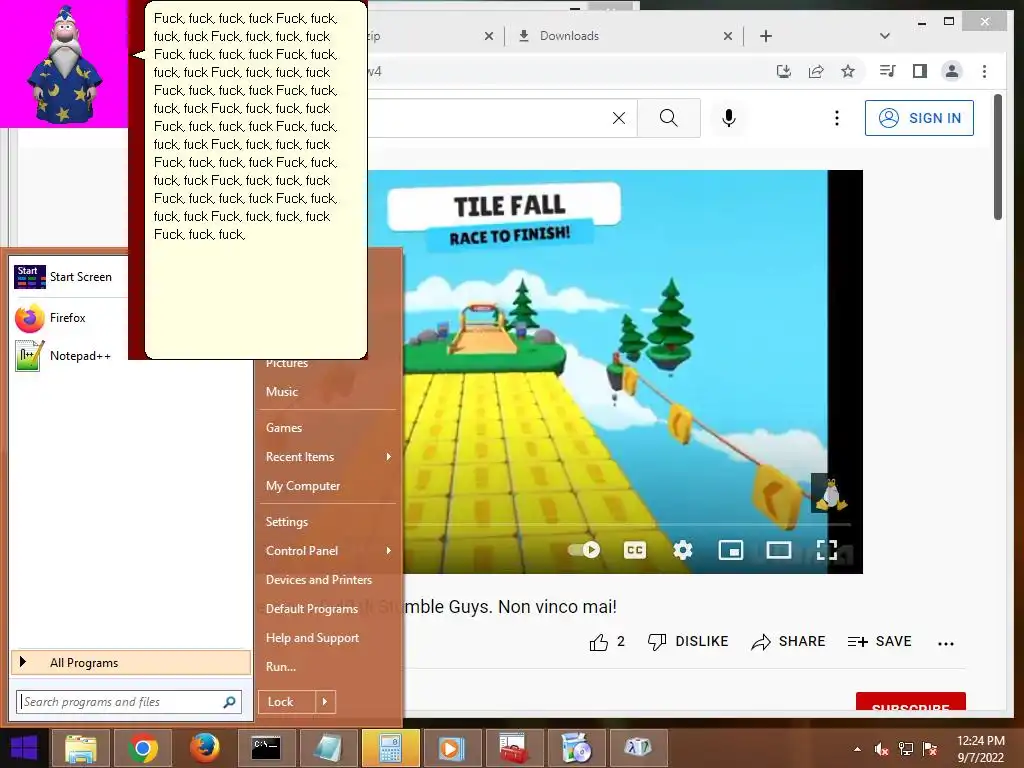Toggle Chrome side panel icon
Screen dimensions: 1024x768
920,71
